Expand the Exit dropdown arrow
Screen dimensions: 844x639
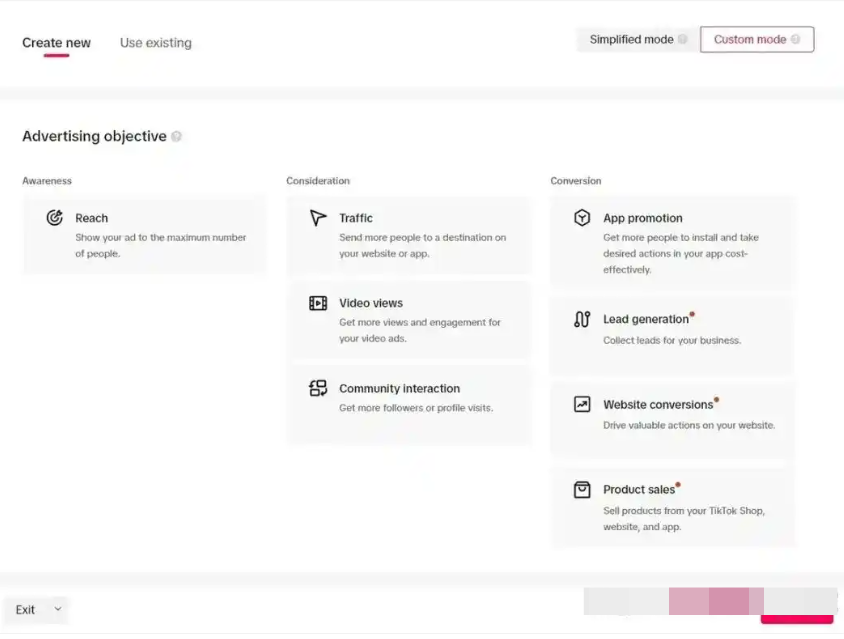(58, 609)
